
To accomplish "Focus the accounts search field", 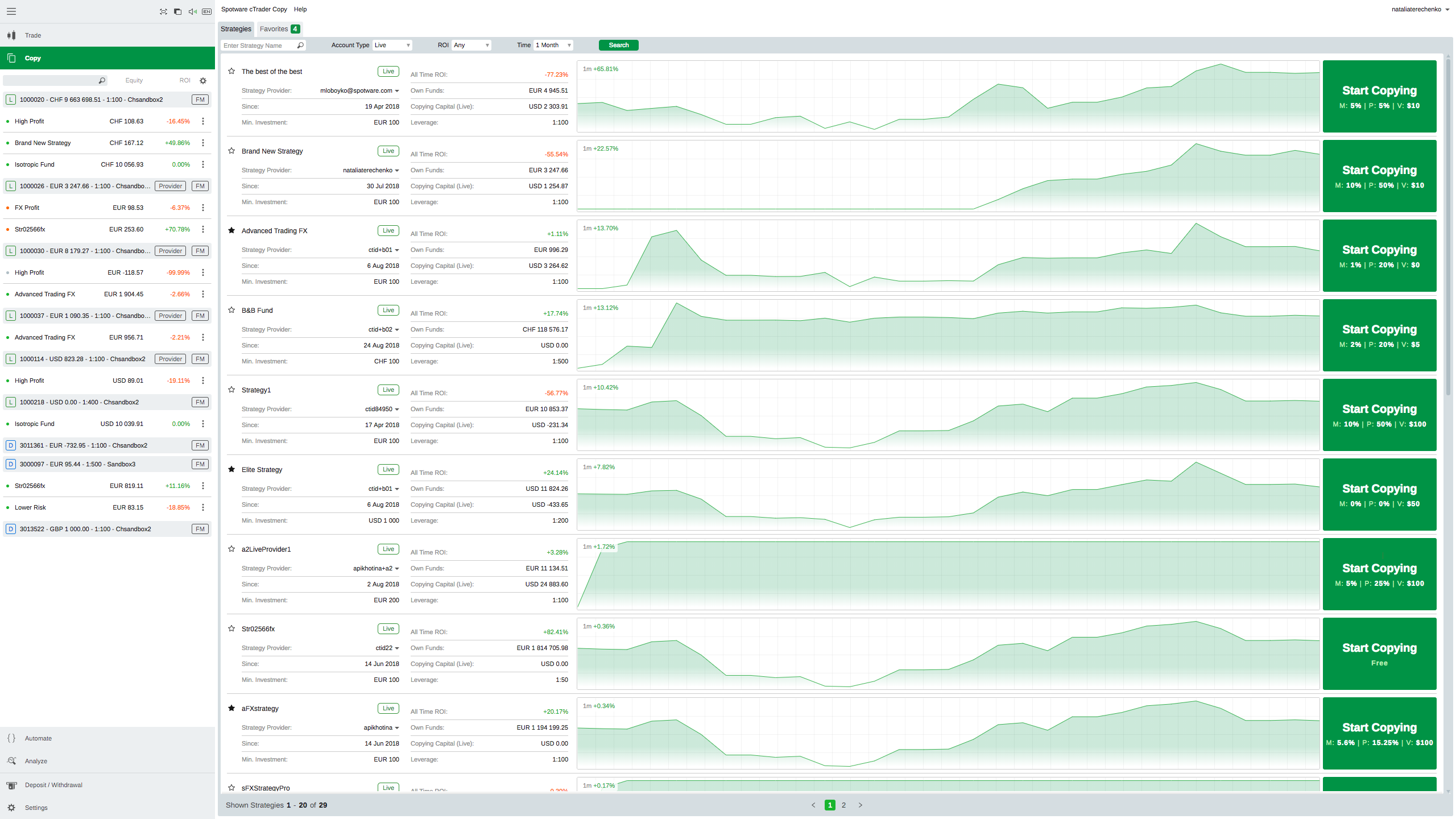I will coord(55,81).
